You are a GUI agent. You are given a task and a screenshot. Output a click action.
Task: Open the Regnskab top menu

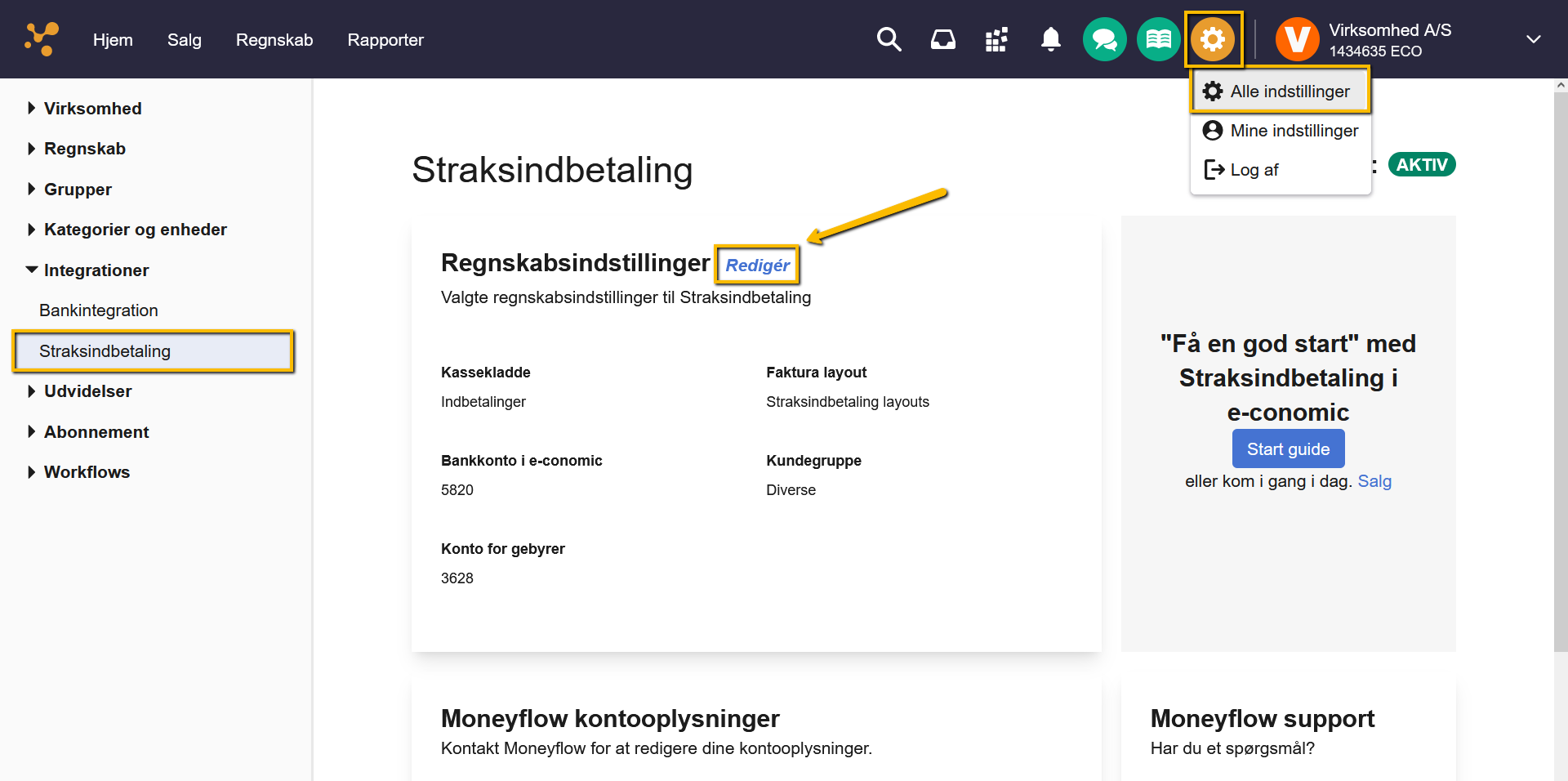[274, 40]
